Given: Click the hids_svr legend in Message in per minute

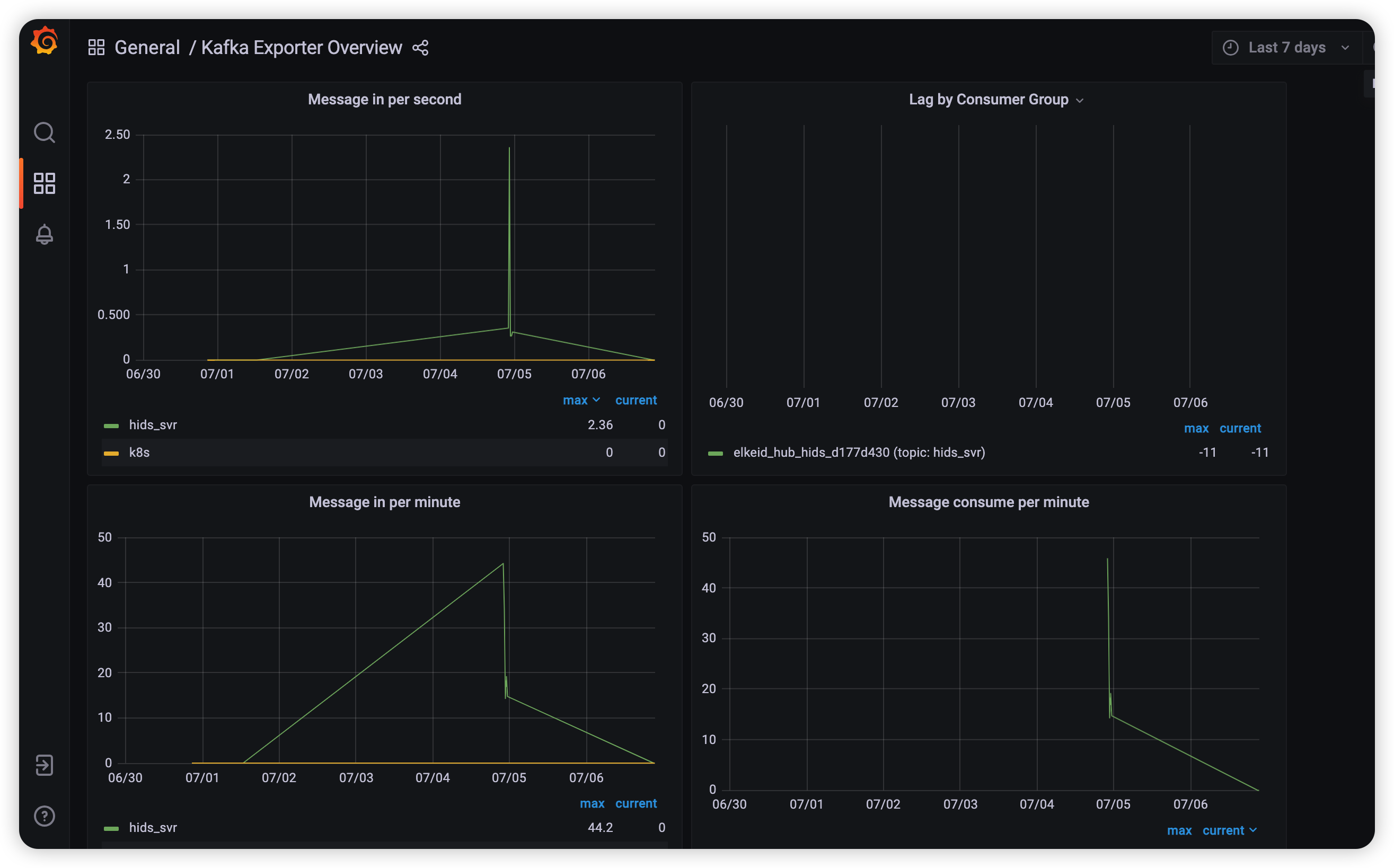Looking at the screenshot, I should [153, 828].
